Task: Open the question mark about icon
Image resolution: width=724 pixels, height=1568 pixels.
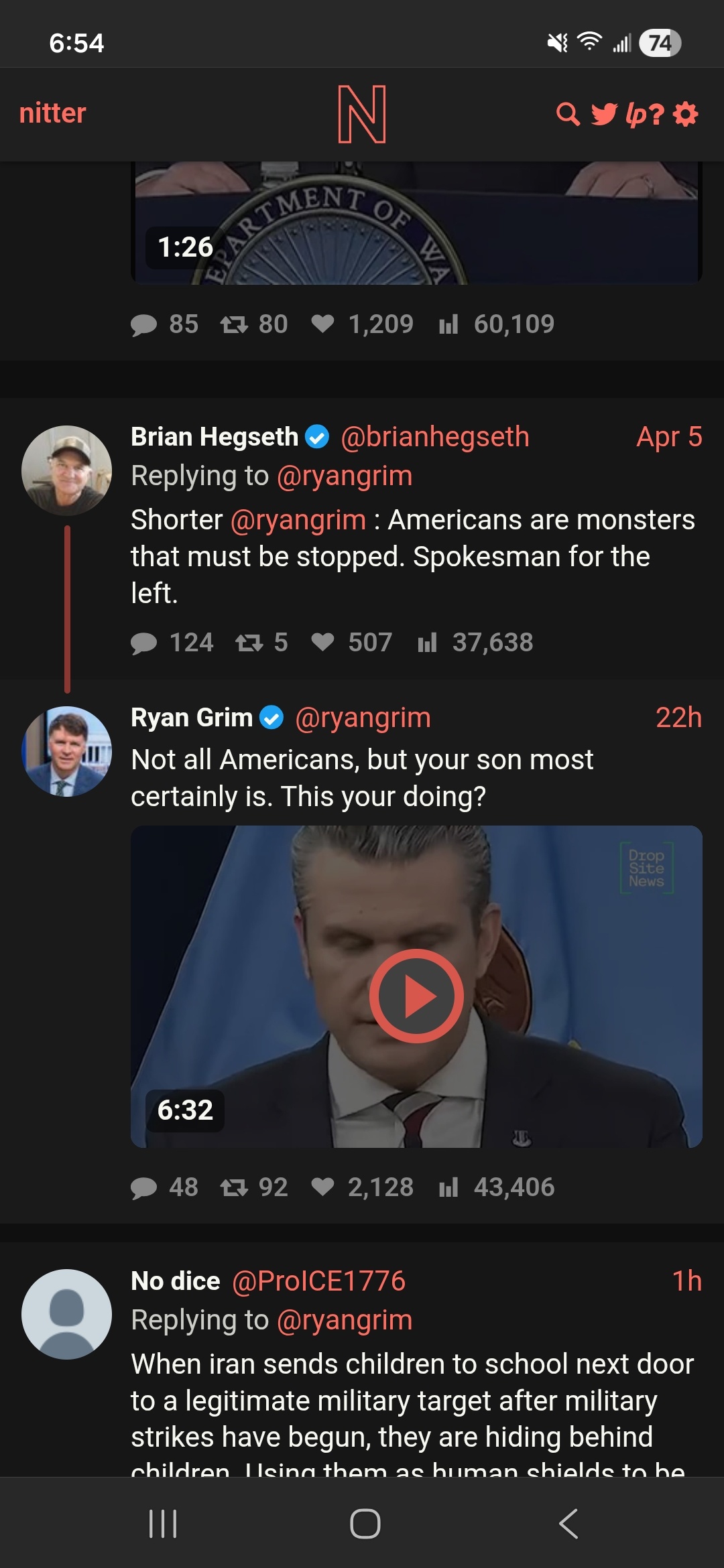Action: click(x=657, y=115)
